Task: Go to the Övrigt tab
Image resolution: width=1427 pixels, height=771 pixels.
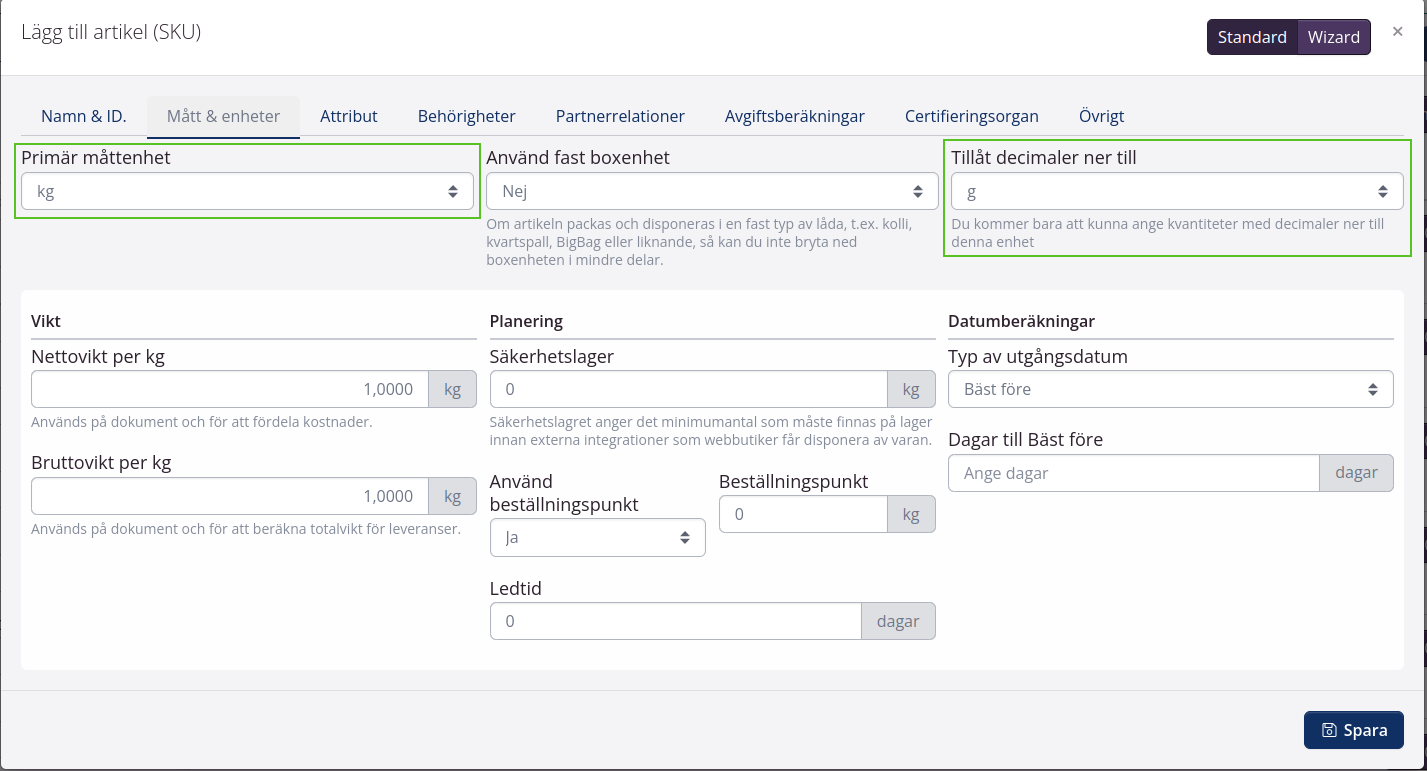Action: click(1102, 116)
